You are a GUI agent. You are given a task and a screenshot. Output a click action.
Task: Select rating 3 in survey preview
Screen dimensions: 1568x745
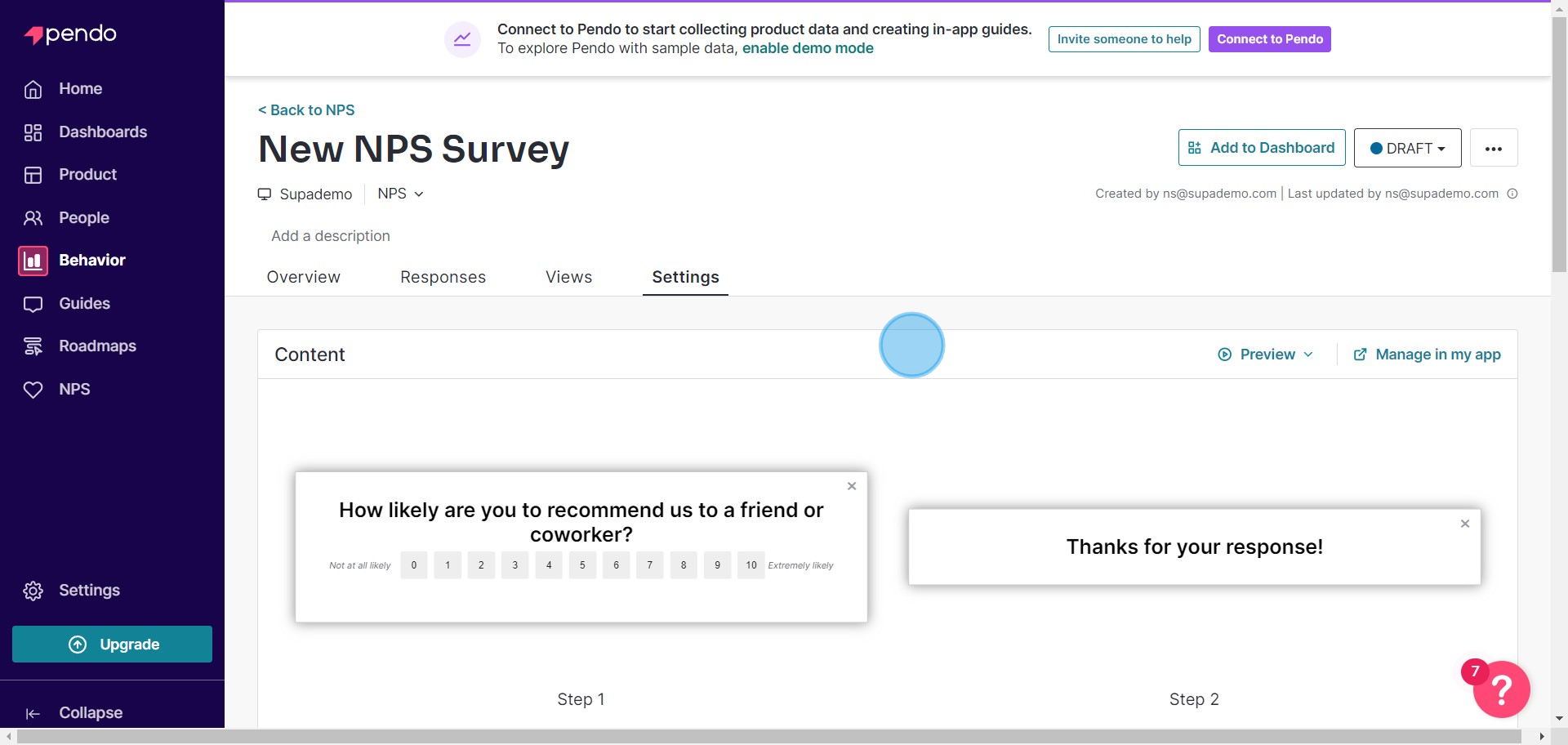515,565
